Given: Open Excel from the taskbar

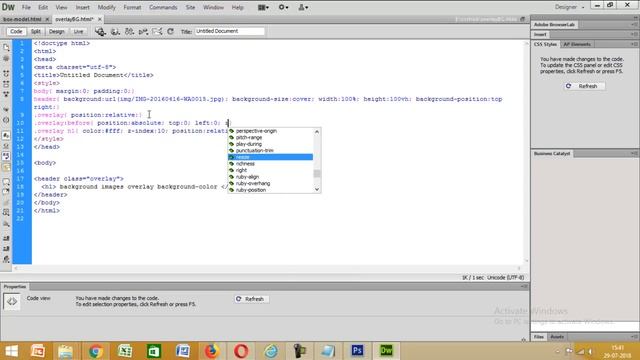Looking at the screenshot, I should (124, 351).
